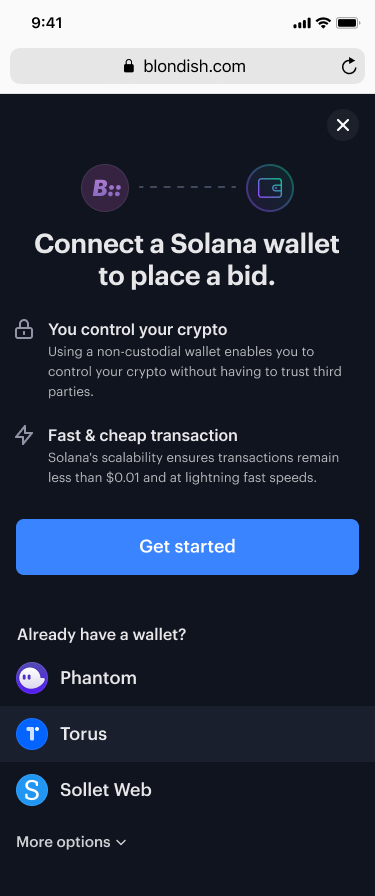Click the lightning bolt icon
The width and height of the screenshot is (375, 896).
tap(23, 435)
